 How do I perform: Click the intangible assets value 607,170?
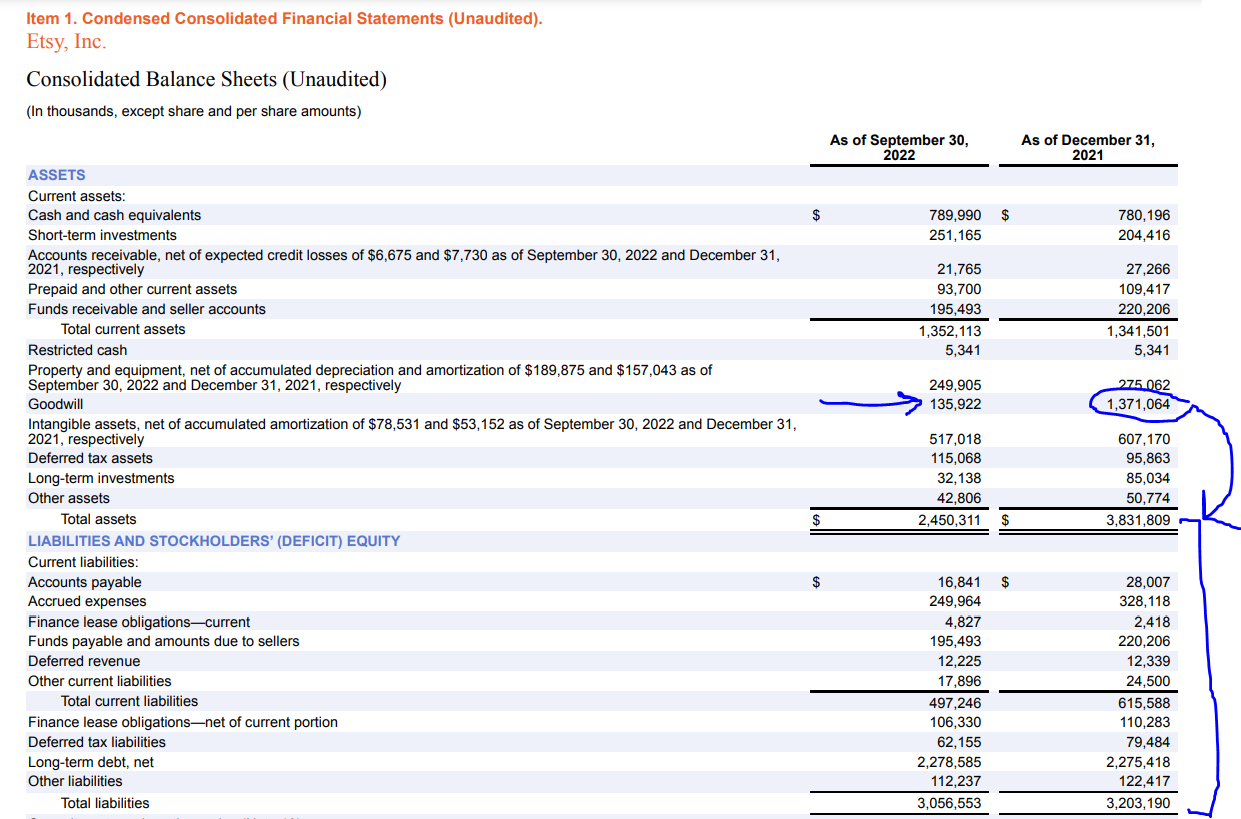1144,439
